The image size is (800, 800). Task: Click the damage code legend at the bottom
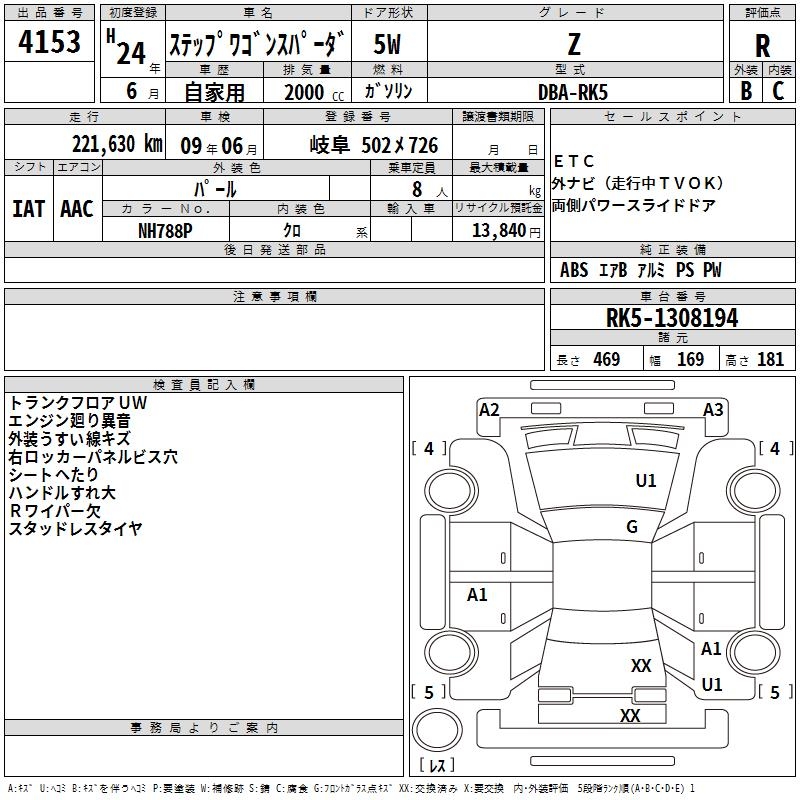point(351,788)
